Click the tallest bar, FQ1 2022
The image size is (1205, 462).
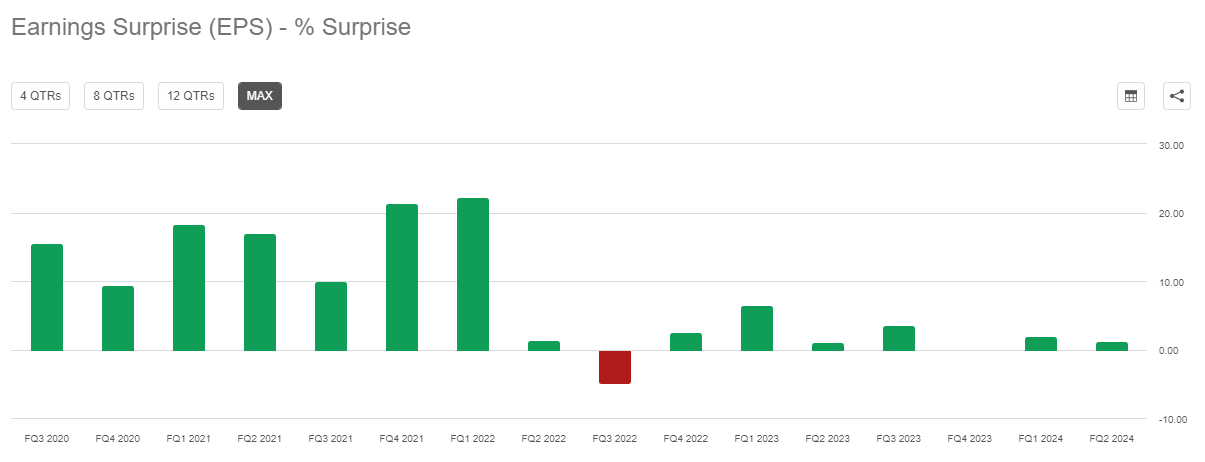click(x=473, y=274)
